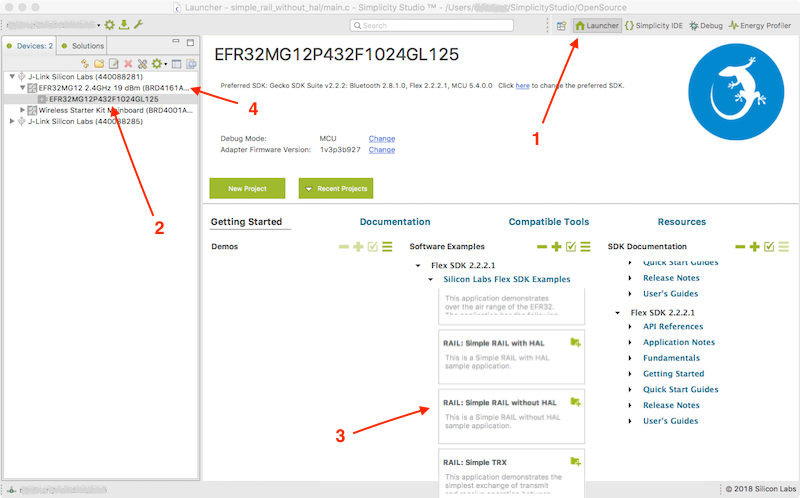This screenshot has width=800, height=498.
Task: Select the EFR32MG12P432F1024GL125 device in the tree
Action: [104, 99]
